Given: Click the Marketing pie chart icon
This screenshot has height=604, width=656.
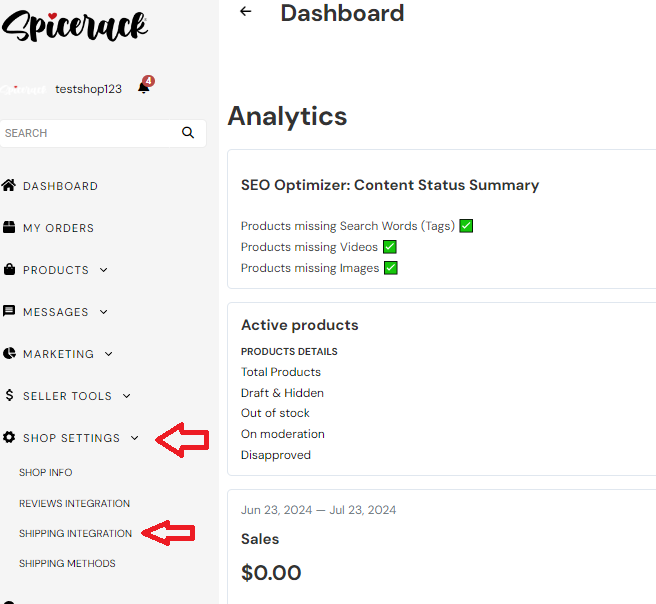Looking at the screenshot, I should point(9,354).
